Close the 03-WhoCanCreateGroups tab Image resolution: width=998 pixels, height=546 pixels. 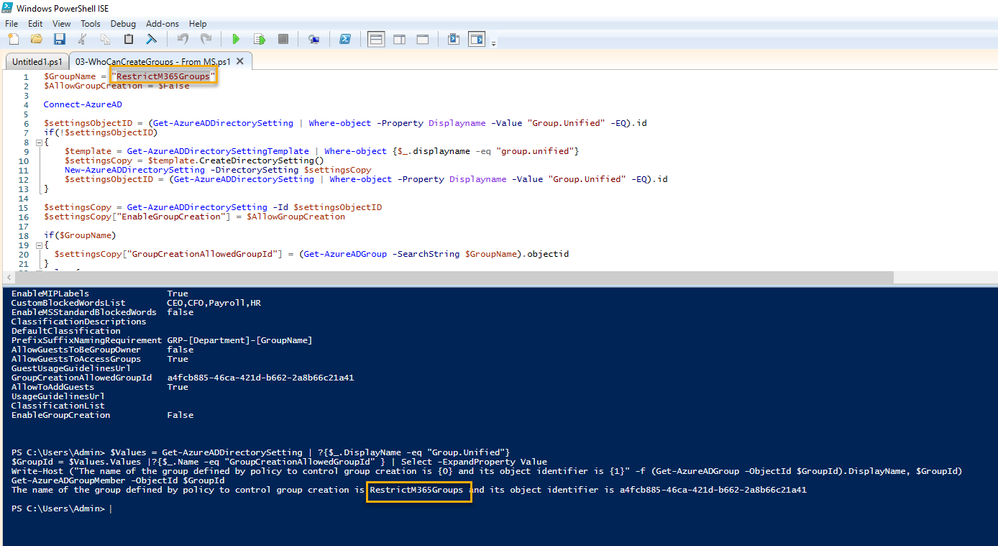click(240, 61)
